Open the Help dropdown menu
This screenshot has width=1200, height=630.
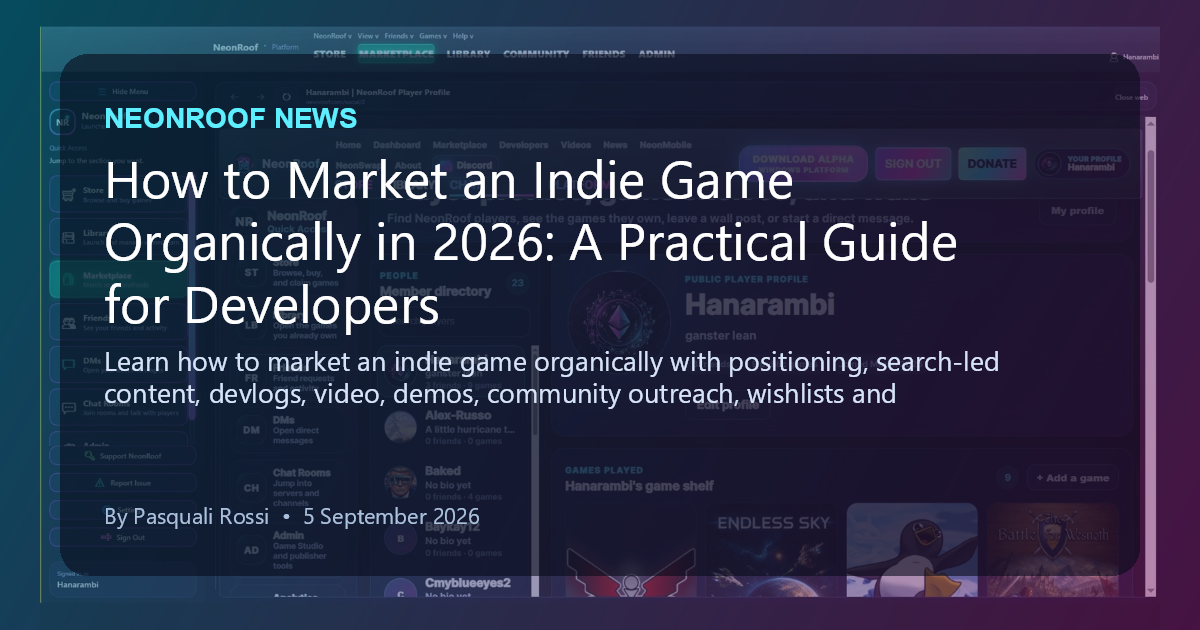462,35
